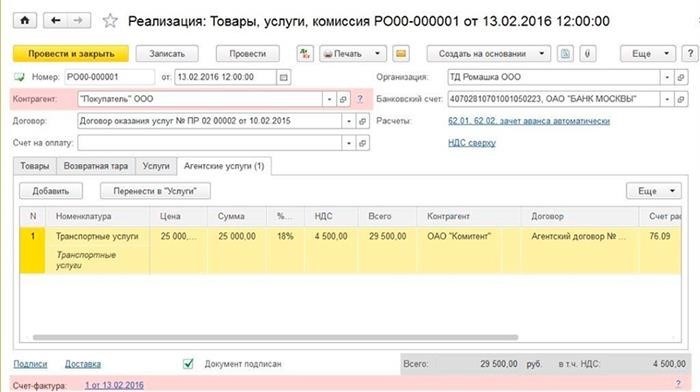700x392 pixels.
Task: Open the НДС сверху link
Action: tap(472, 143)
